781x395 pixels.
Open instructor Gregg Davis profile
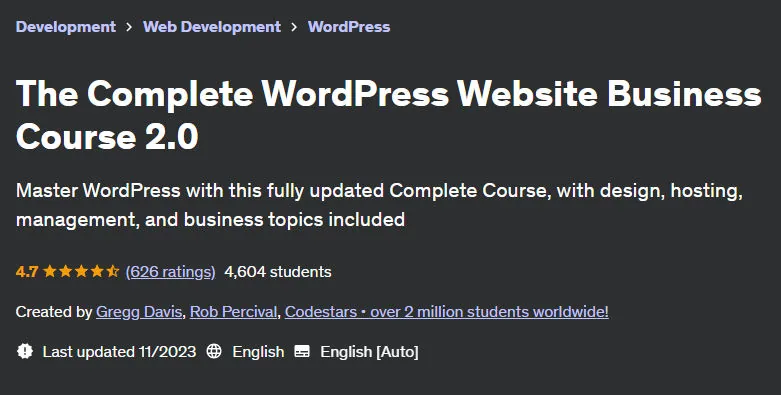[138, 312]
